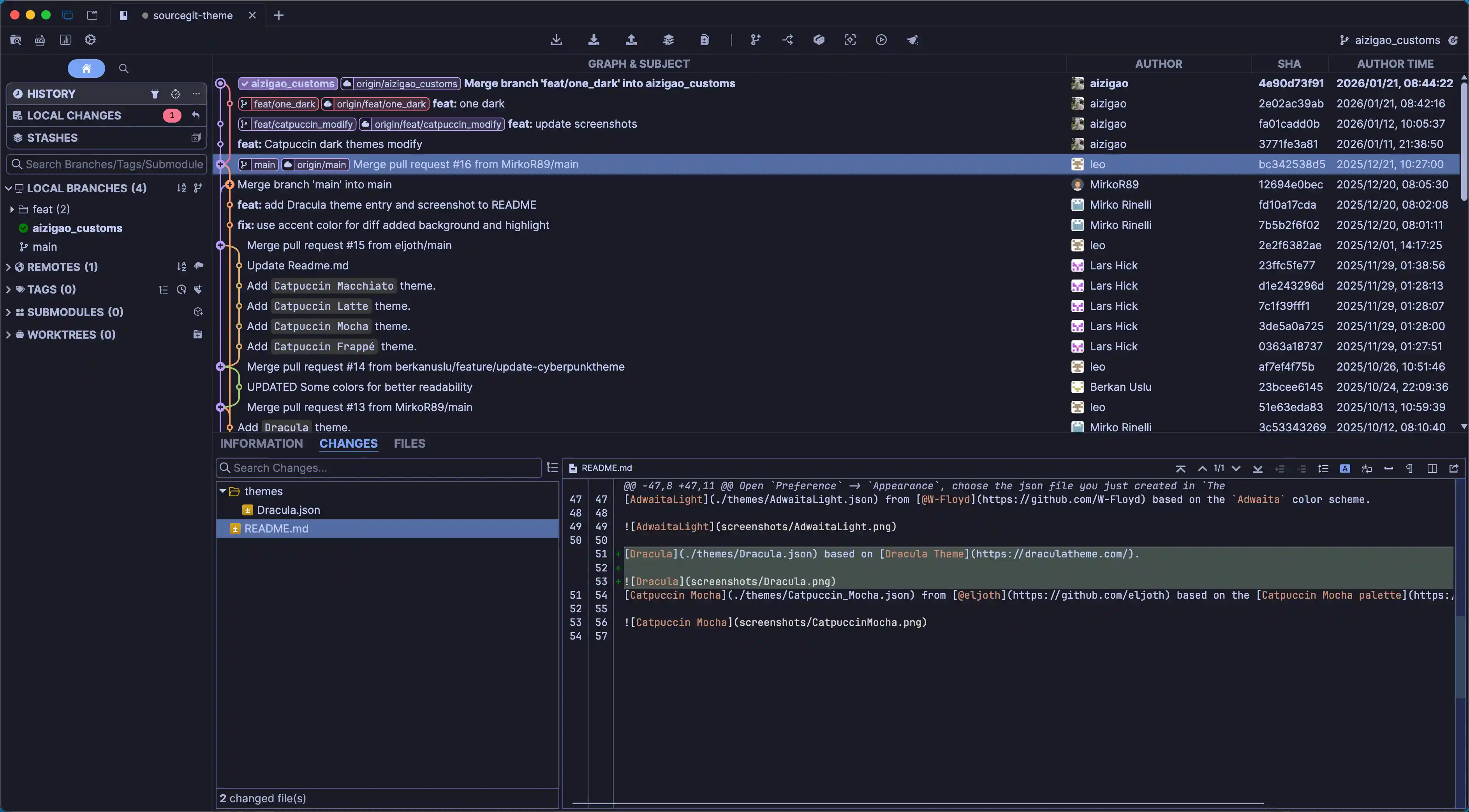Click the cleanup broom icon in toolbar
Viewport: 1469px width, 812px height.
[x=912, y=40]
